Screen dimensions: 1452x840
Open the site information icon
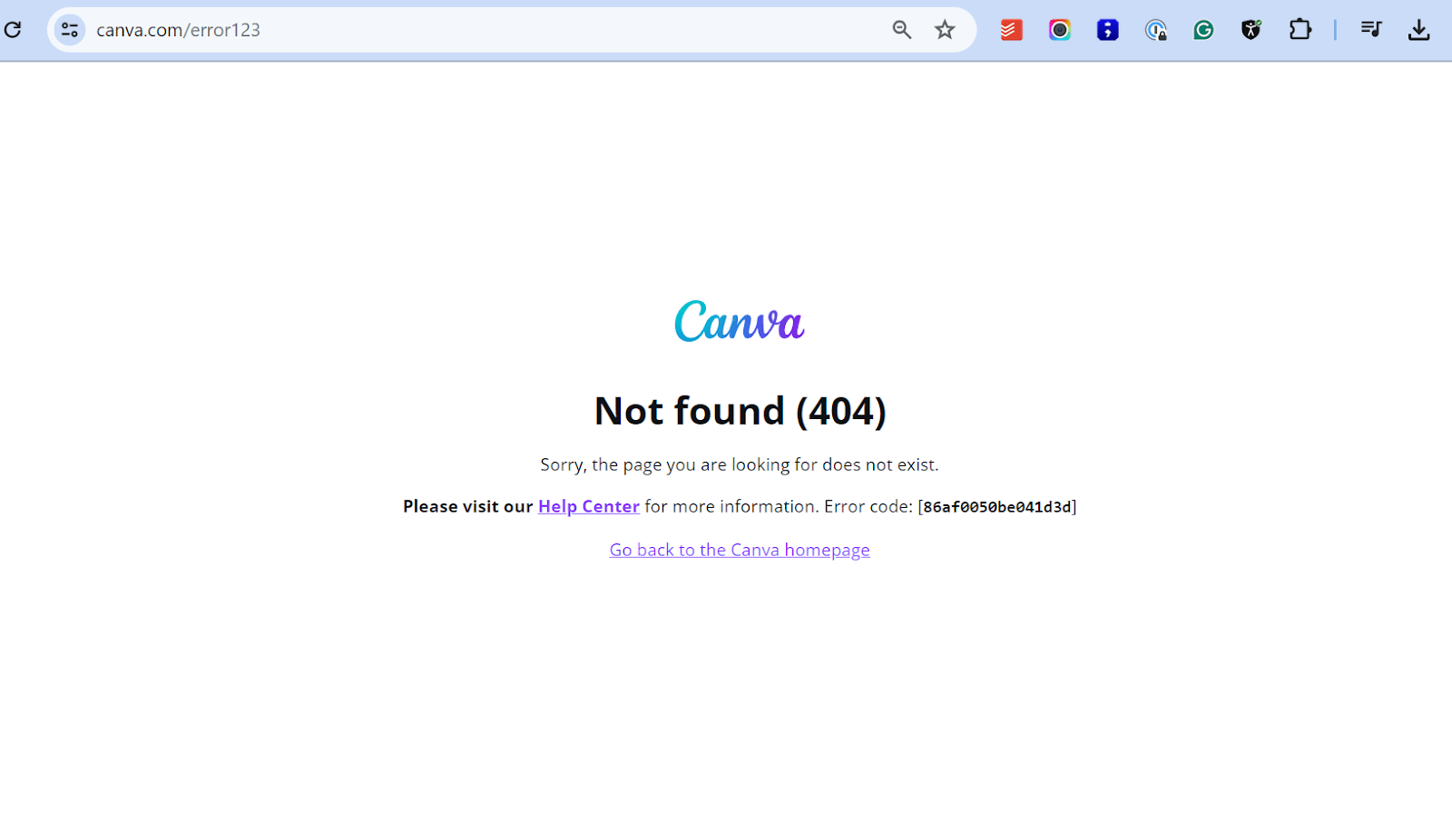[x=70, y=30]
